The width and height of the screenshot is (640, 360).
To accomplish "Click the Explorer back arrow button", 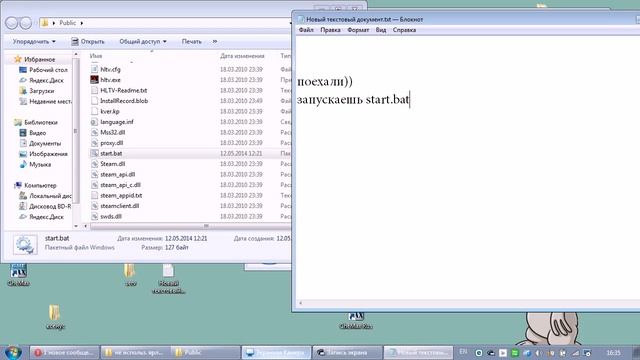I will [11, 23].
